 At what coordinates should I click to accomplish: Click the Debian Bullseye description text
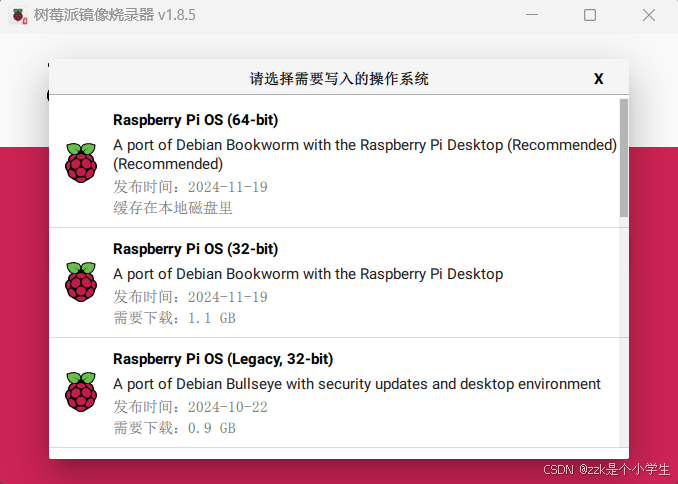pyautogui.click(x=357, y=384)
